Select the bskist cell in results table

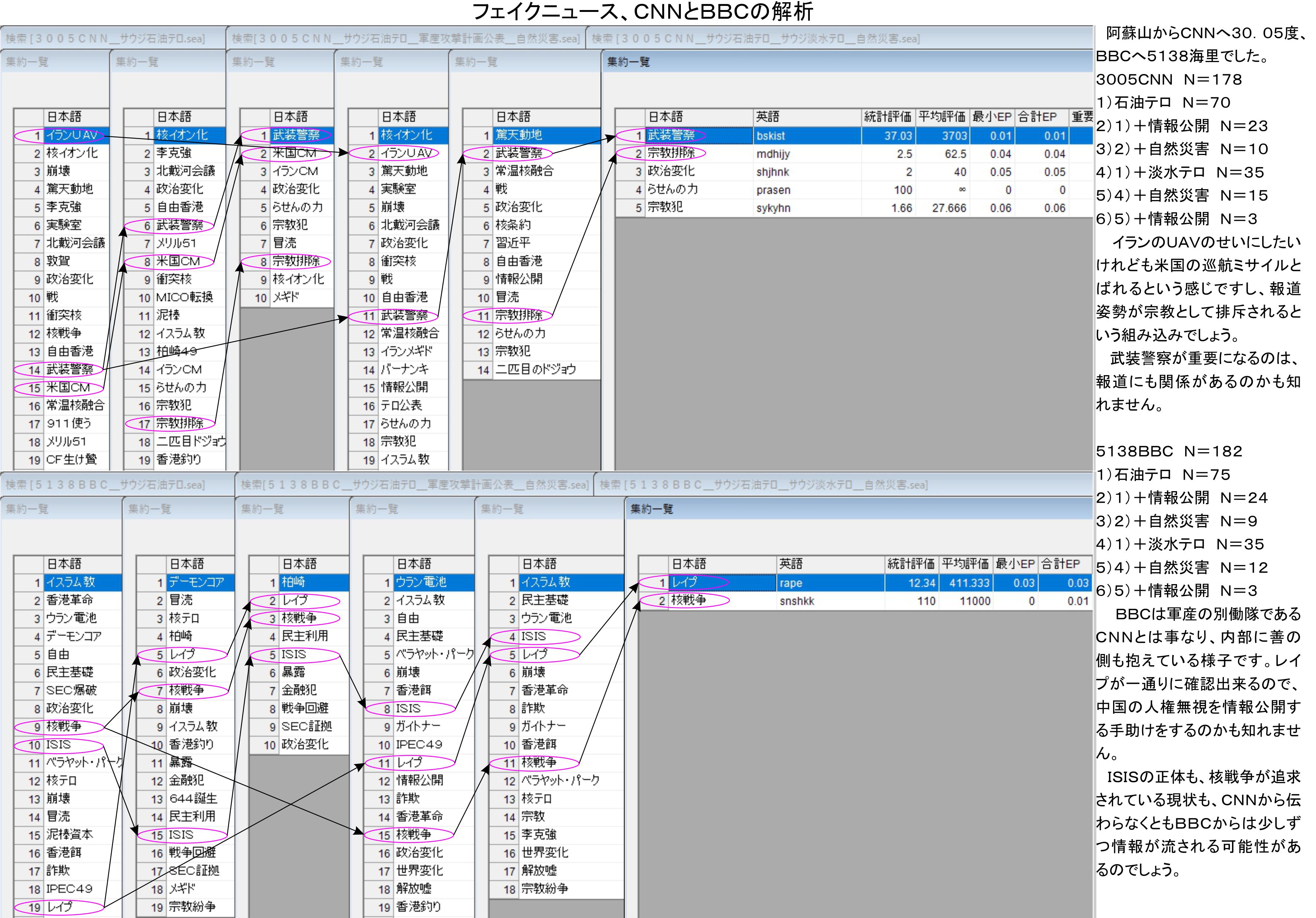(x=771, y=136)
